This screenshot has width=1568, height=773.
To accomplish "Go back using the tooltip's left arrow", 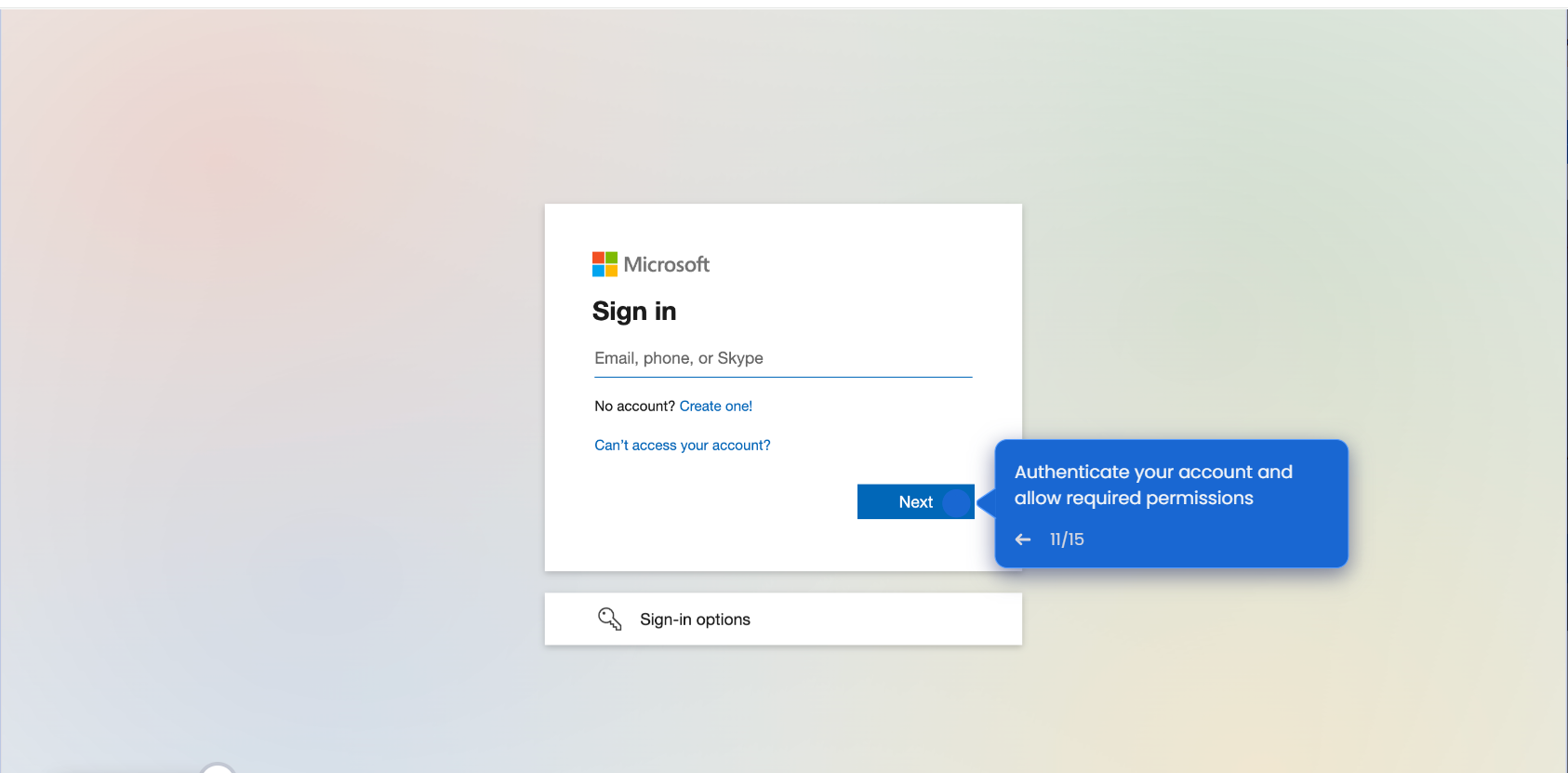I will [1023, 540].
